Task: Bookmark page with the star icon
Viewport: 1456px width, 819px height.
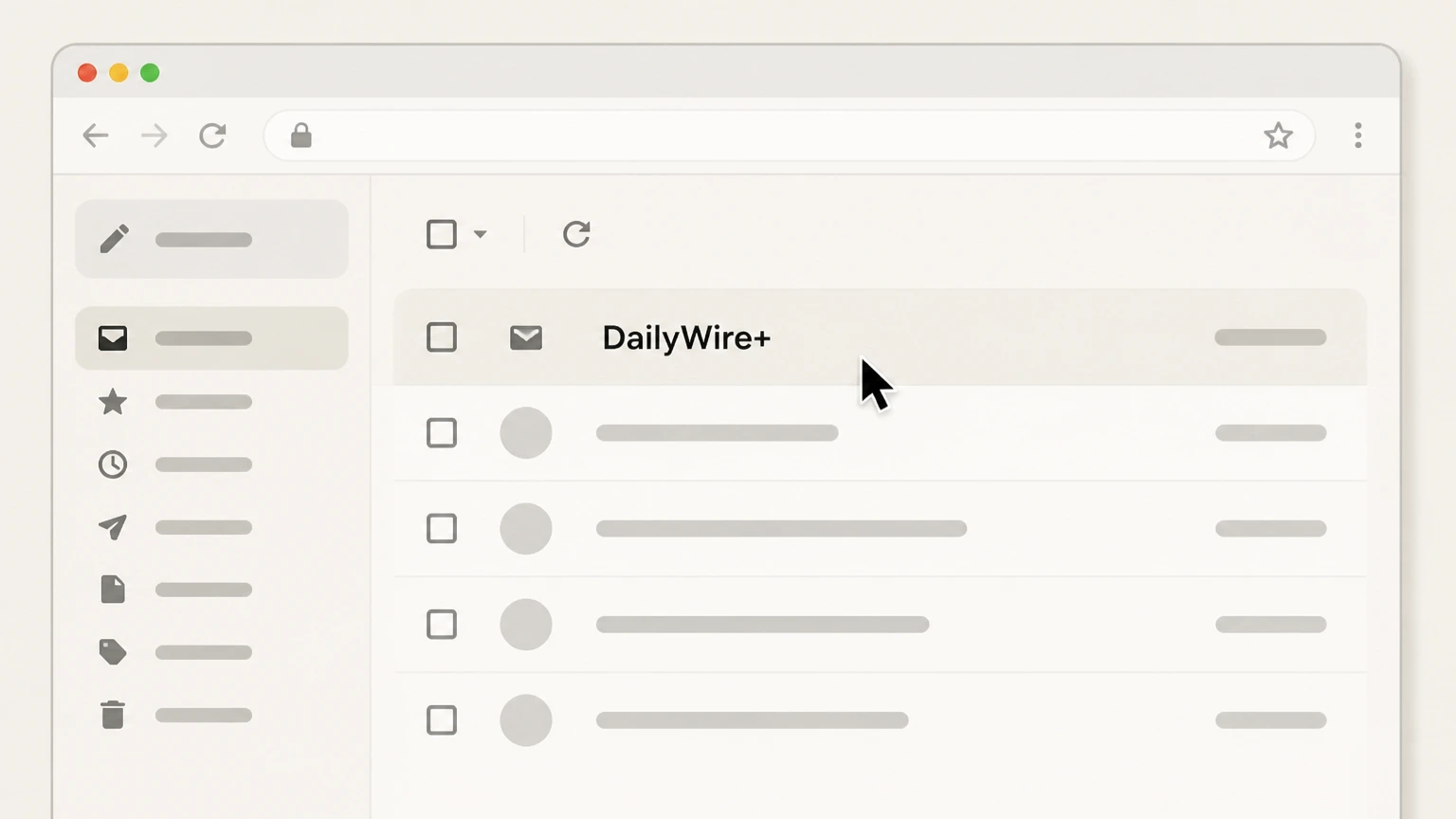Action: pos(1278,136)
